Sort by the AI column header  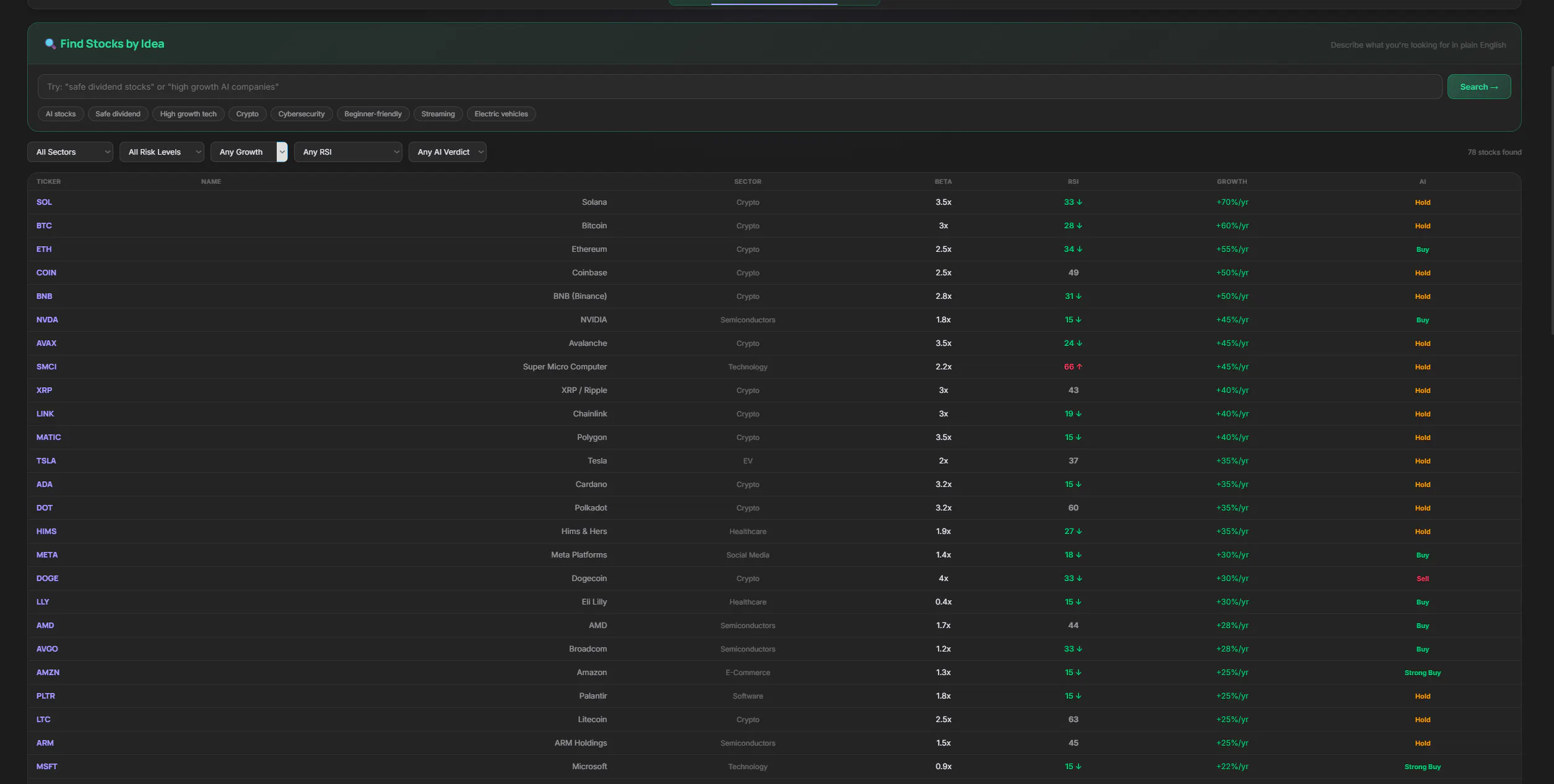coord(1423,182)
